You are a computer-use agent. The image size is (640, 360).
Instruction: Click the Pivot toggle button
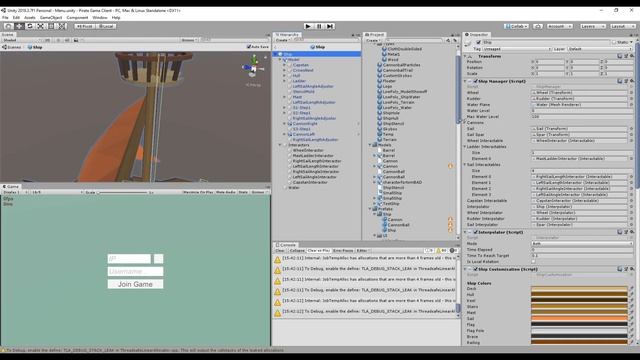84,26
